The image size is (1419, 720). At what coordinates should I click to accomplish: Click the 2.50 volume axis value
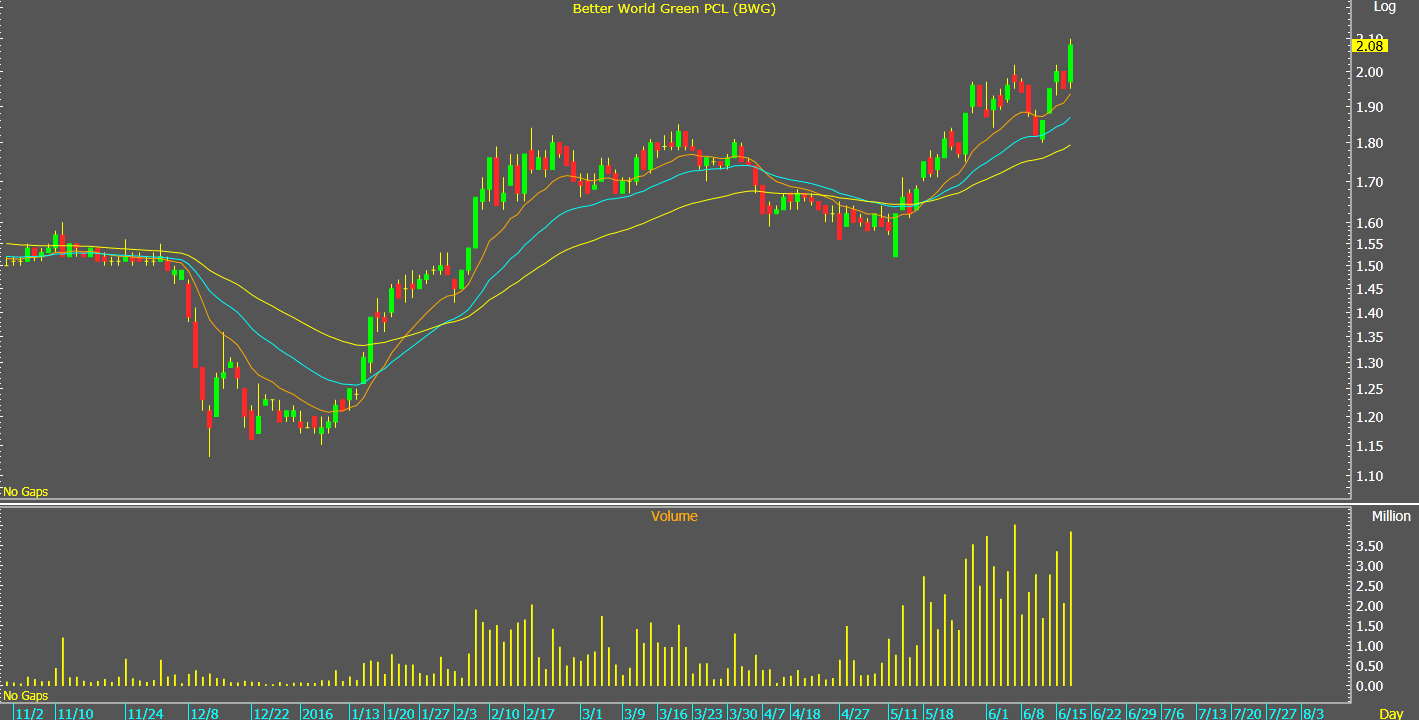click(x=1370, y=586)
